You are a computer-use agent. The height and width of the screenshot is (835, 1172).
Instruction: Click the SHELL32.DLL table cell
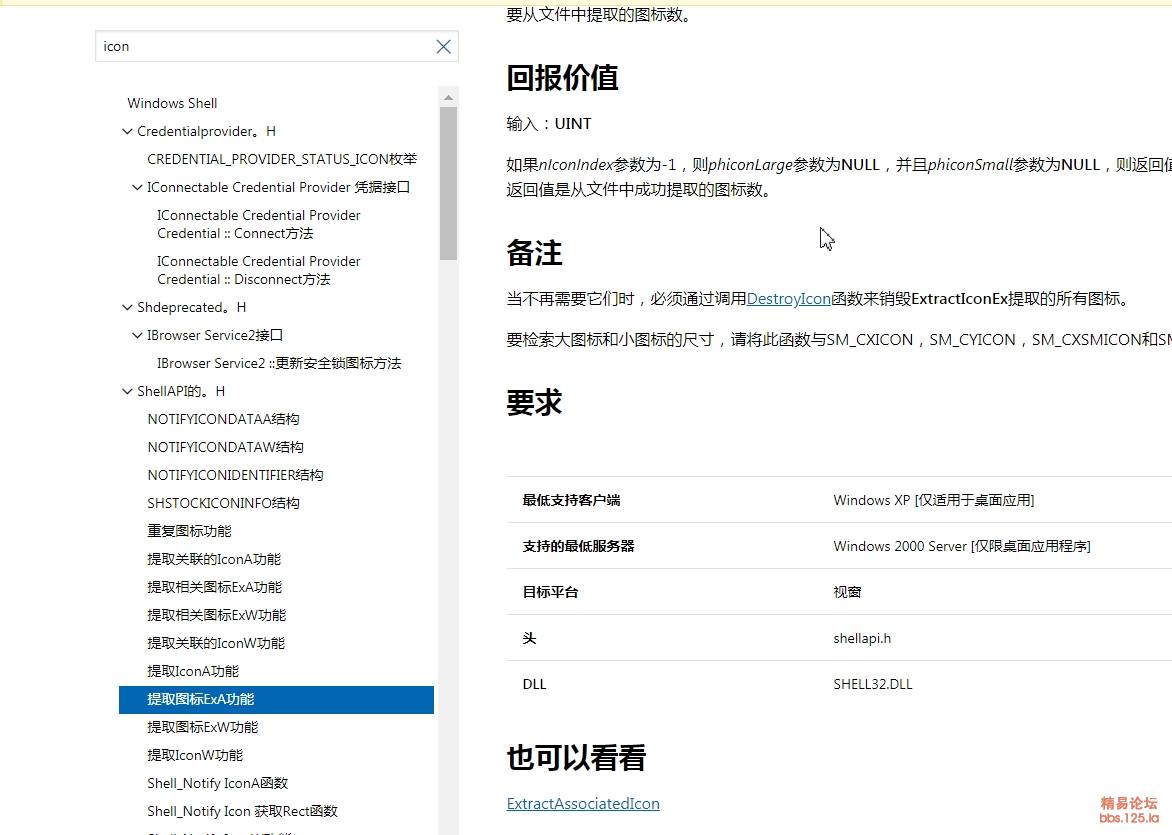872,684
